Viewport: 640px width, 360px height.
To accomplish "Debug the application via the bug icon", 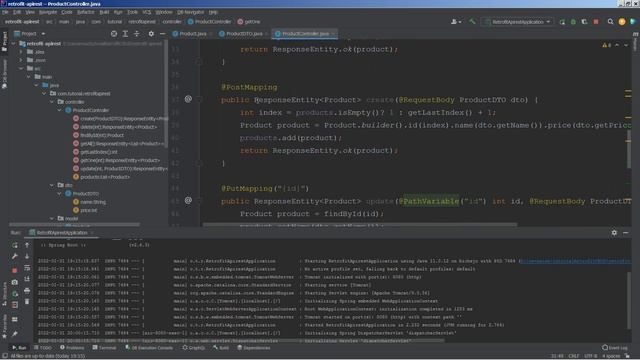I will point(573,22).
